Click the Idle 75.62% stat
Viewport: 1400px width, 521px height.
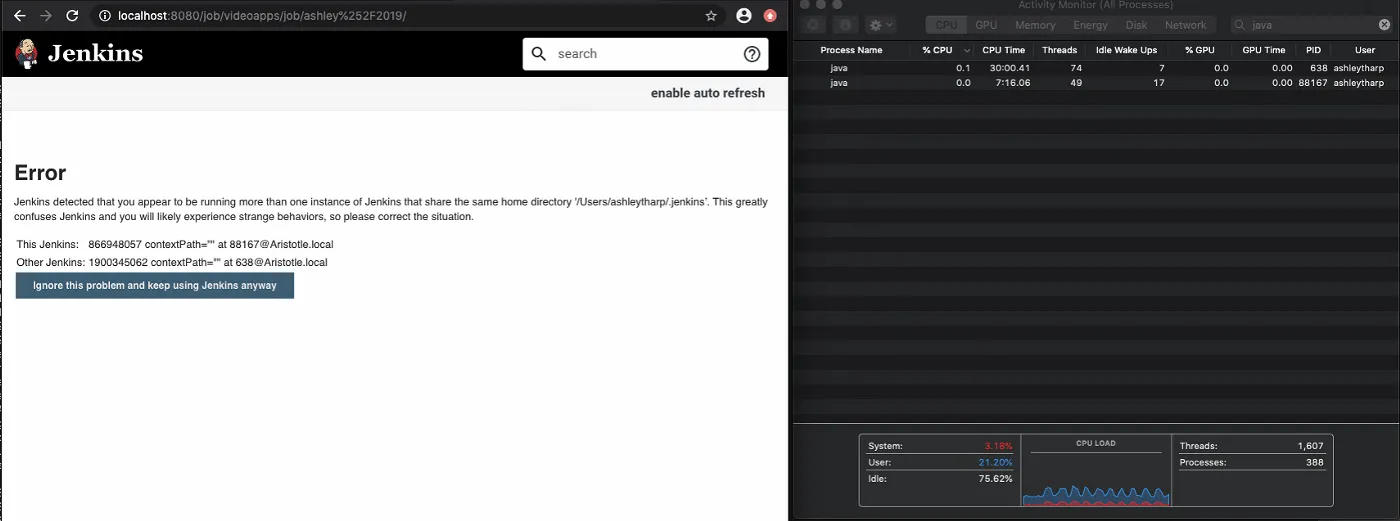940,479
